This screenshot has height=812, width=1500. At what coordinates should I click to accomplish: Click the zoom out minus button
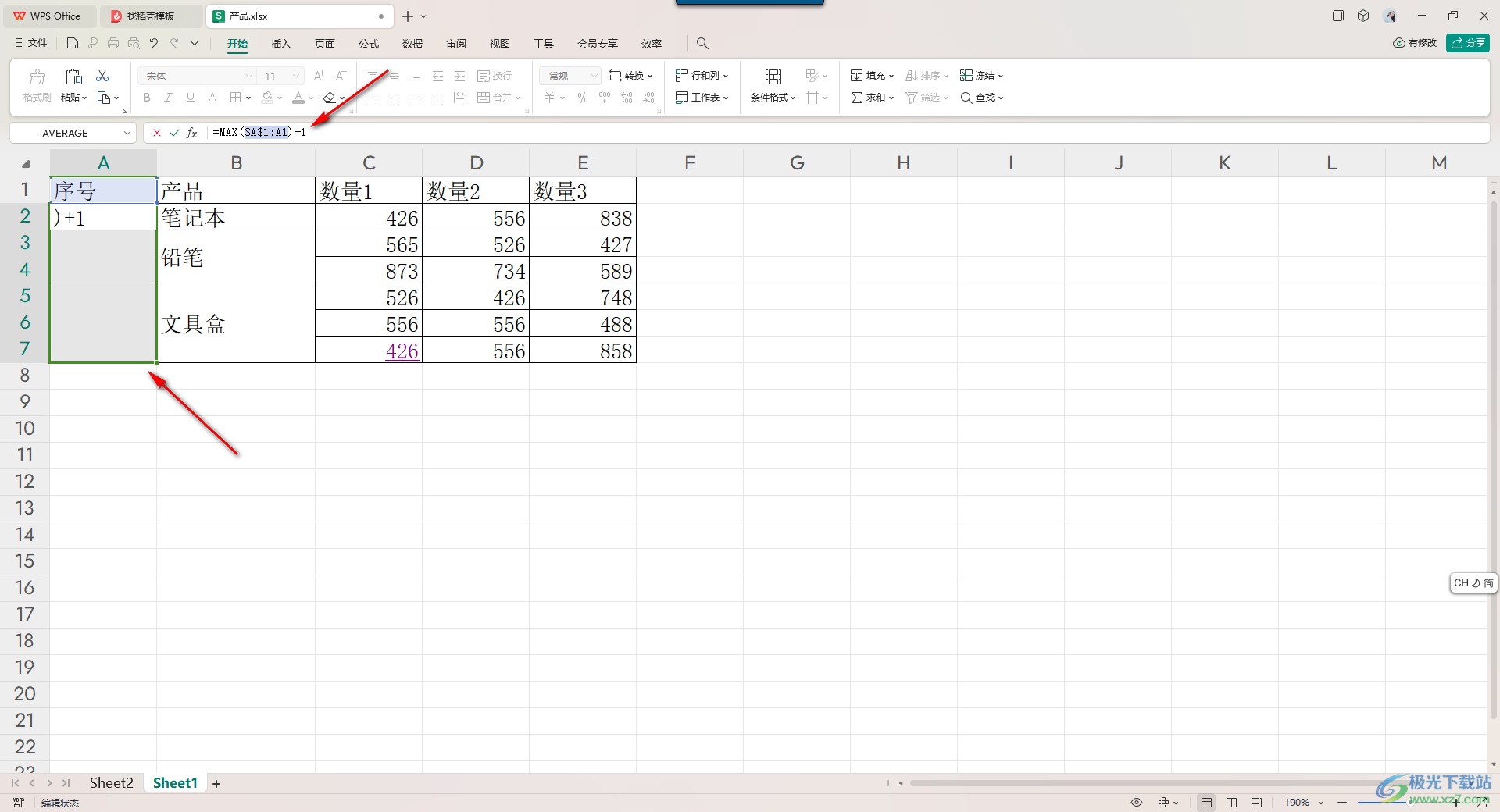[1341, 802]
